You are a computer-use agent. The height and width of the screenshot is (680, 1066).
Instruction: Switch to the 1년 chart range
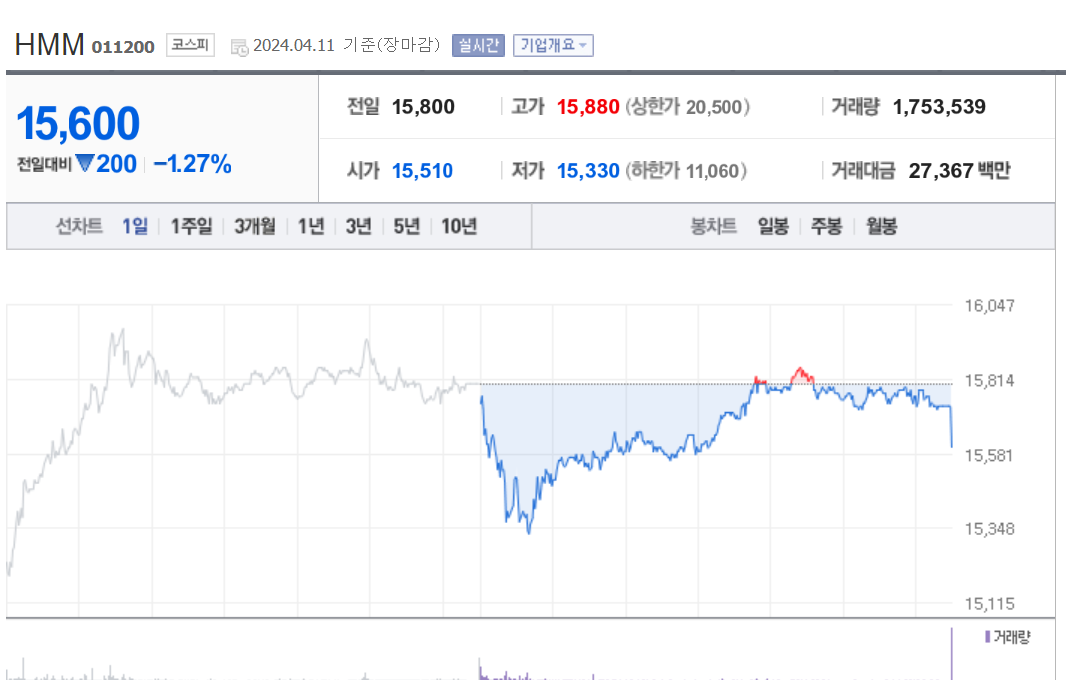click(311, 226)
